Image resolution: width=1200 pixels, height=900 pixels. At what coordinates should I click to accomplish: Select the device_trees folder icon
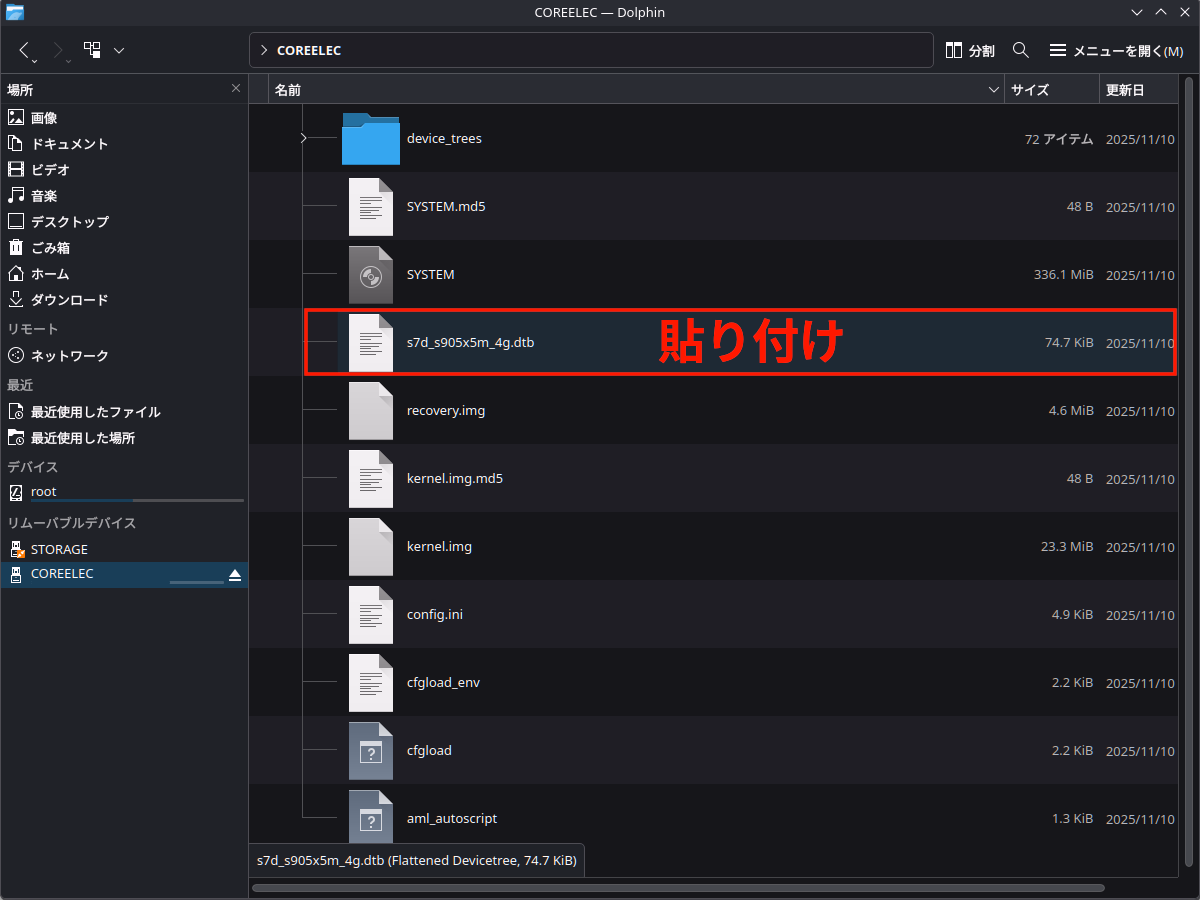pyautogui.click(x=371, y=138)
